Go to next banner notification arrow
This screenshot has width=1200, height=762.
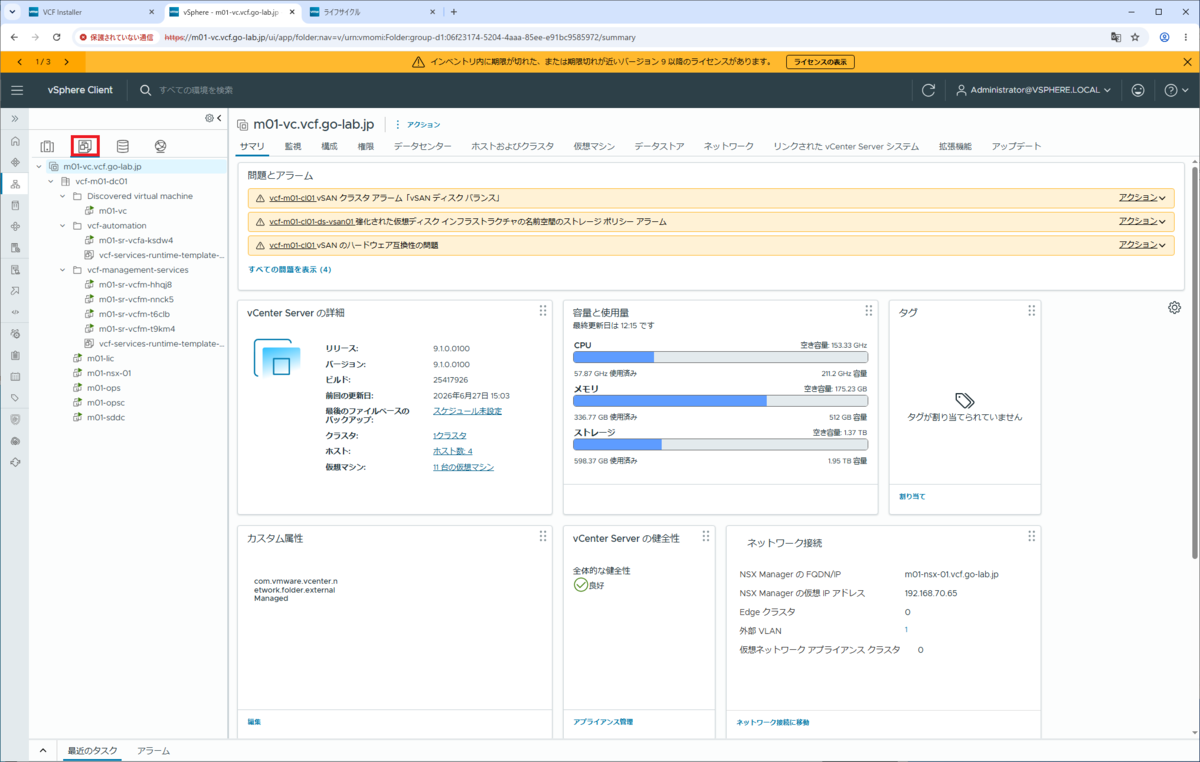tap(66, 62)
